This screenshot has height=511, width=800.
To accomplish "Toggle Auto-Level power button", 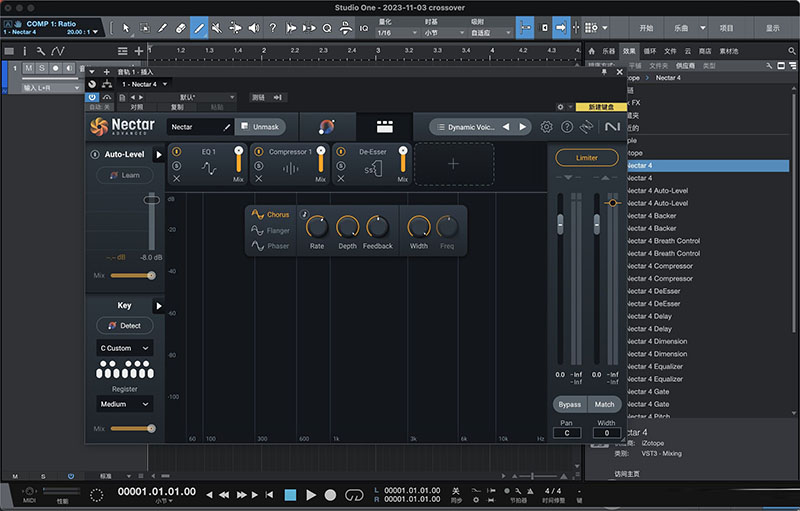I will pos(94,155).
